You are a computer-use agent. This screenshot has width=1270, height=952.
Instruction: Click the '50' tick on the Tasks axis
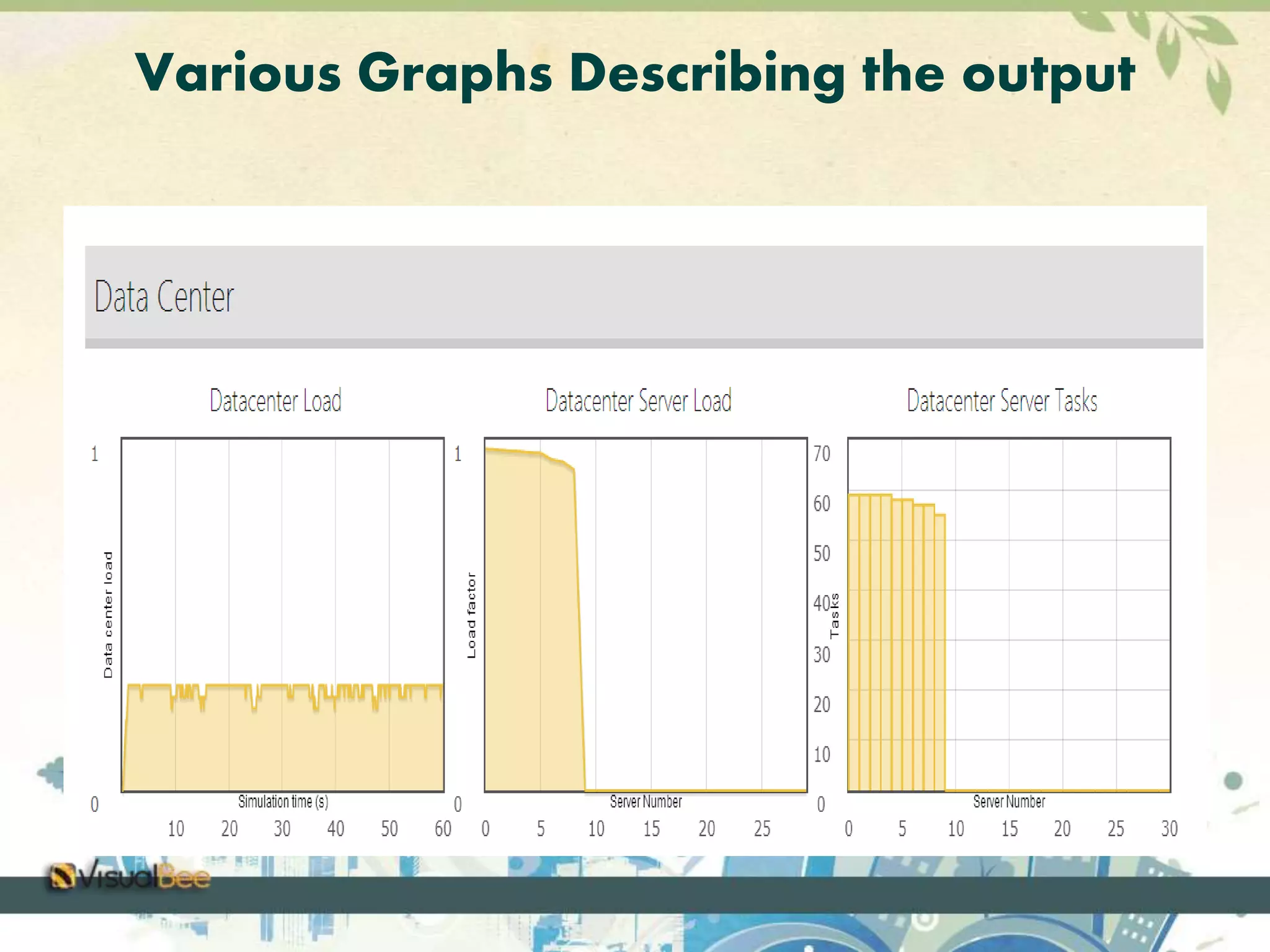(x=822, y=553)
